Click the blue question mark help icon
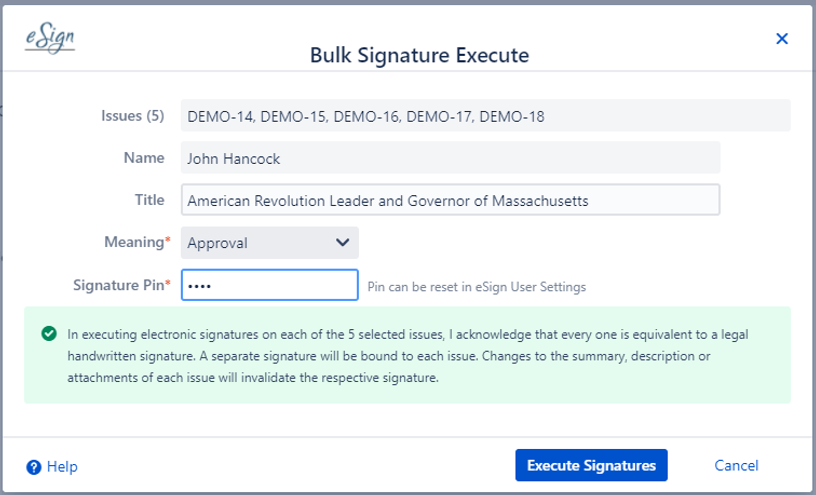The height and width of the screenshot is (495, 816). pyautogui.click(x=34, y=466)
